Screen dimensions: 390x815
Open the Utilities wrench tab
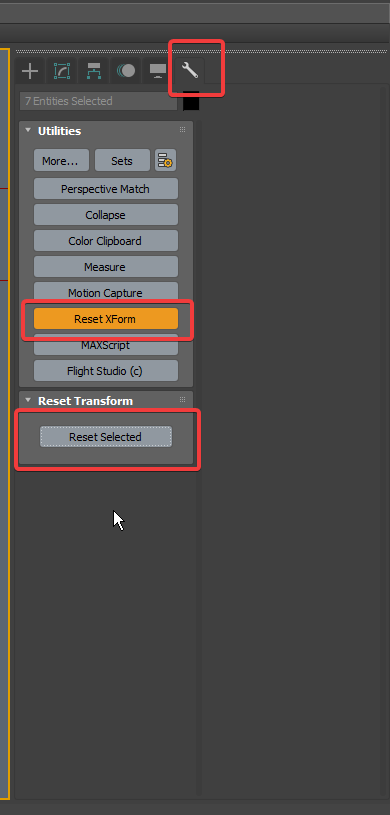click(x=190, y=71)
